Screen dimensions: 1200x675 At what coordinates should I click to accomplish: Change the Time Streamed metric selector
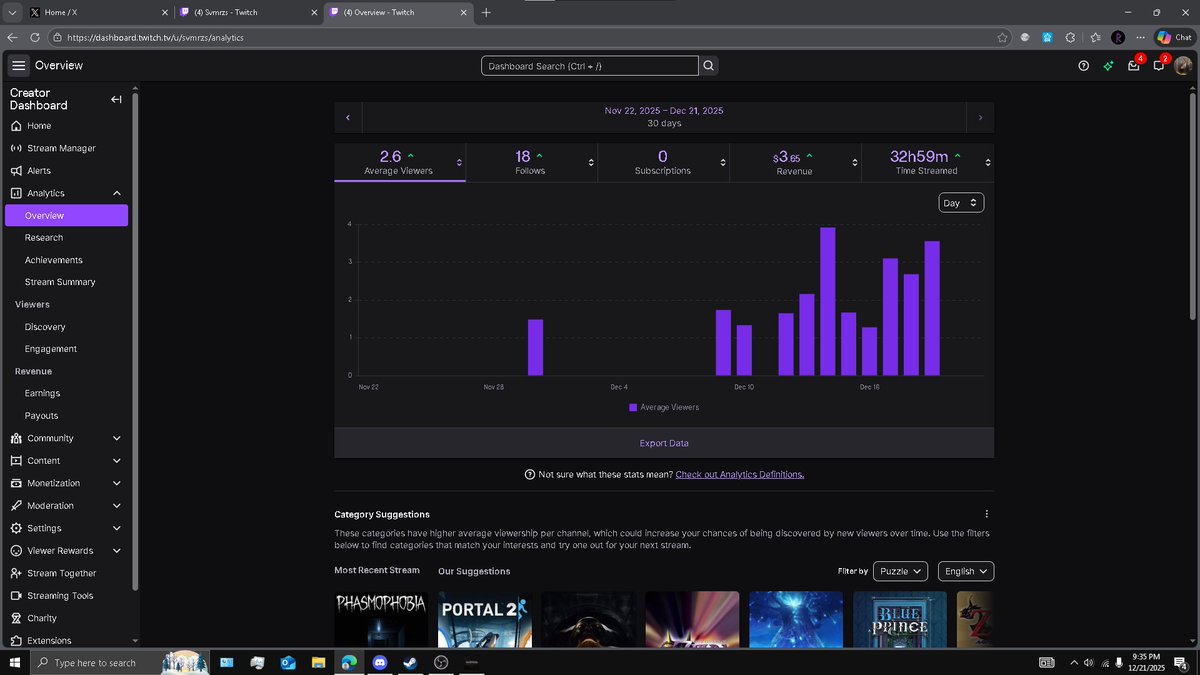coord(988,162)
